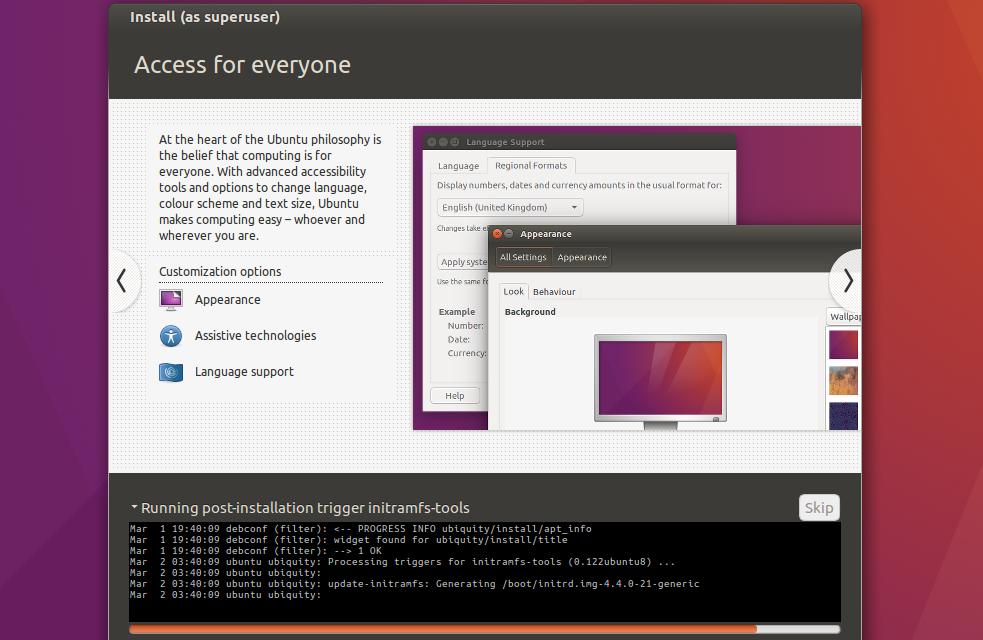Screen dimensions: 983x640
Task: Click Help in Language Support window
Action: (455, 396)
